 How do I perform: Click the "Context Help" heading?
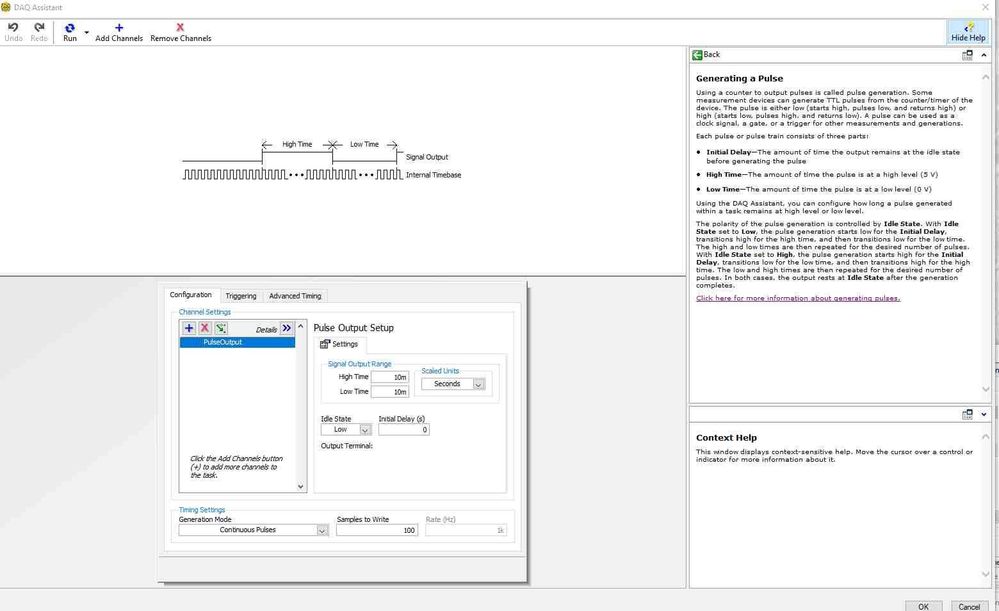coord(726,438)
